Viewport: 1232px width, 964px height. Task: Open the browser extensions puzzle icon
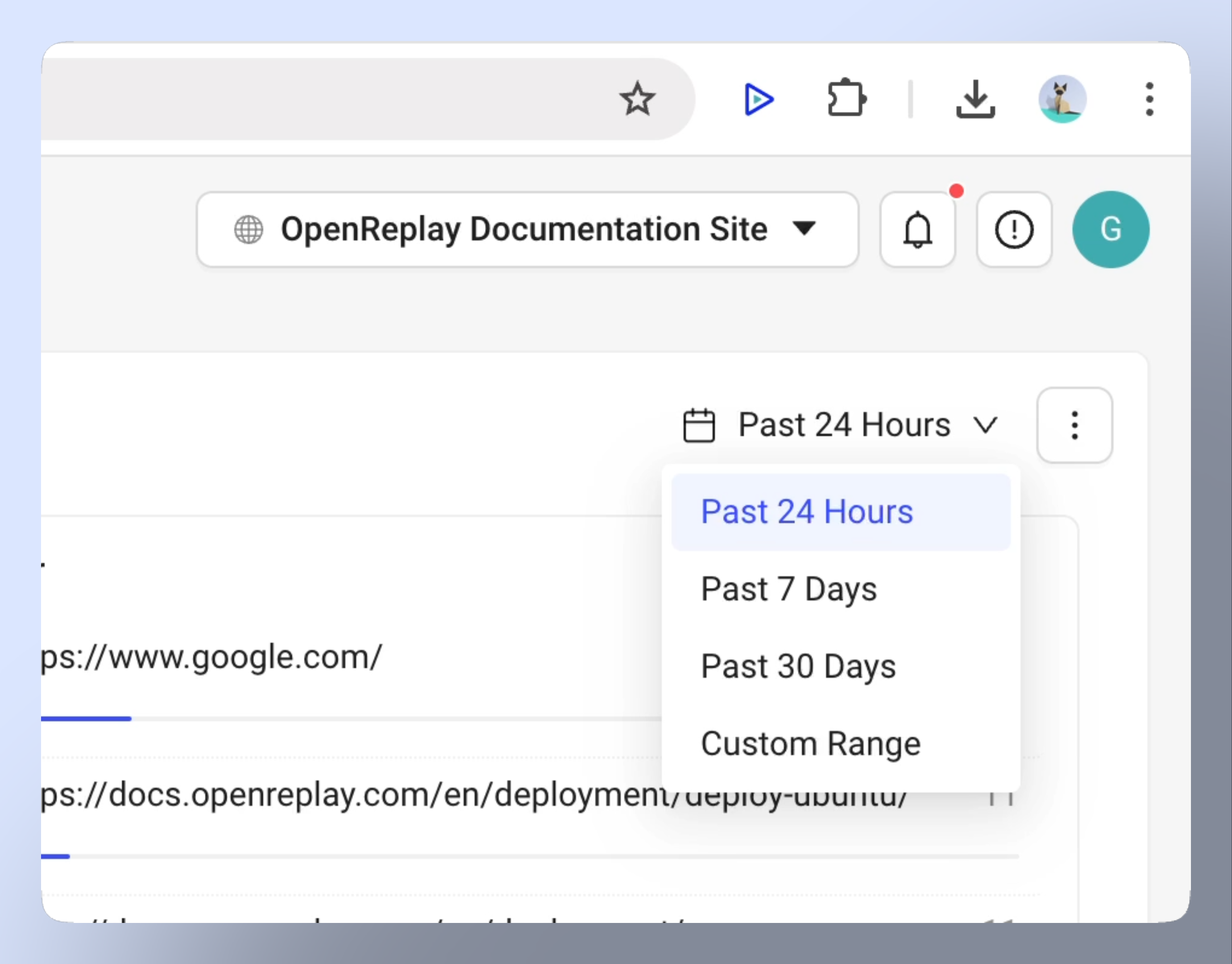[x=846, y=98]
